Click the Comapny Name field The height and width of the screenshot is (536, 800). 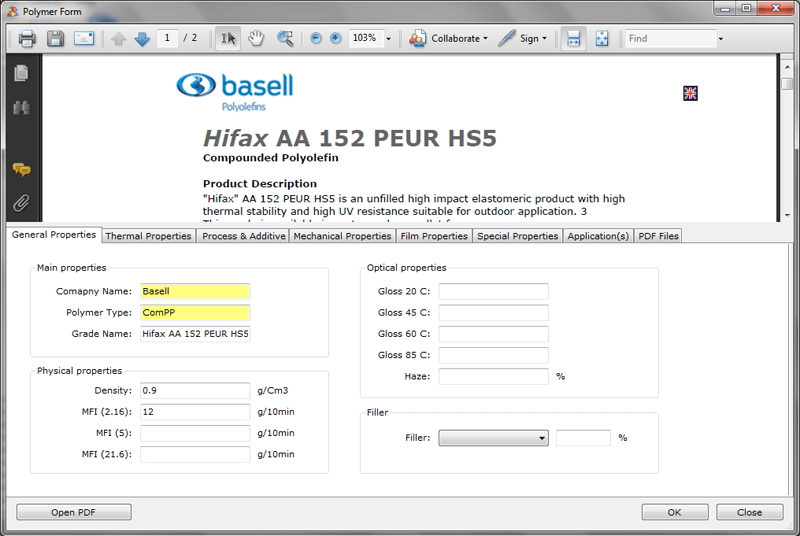(x=195, y=292)
